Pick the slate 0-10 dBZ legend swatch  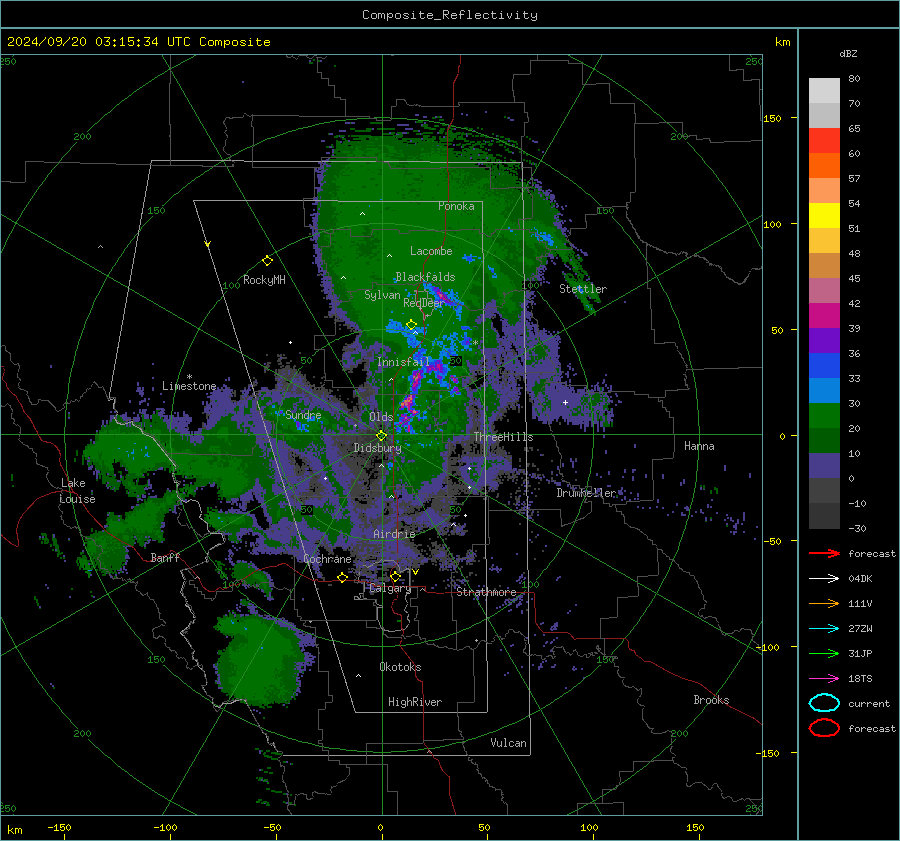pos(824,466)
